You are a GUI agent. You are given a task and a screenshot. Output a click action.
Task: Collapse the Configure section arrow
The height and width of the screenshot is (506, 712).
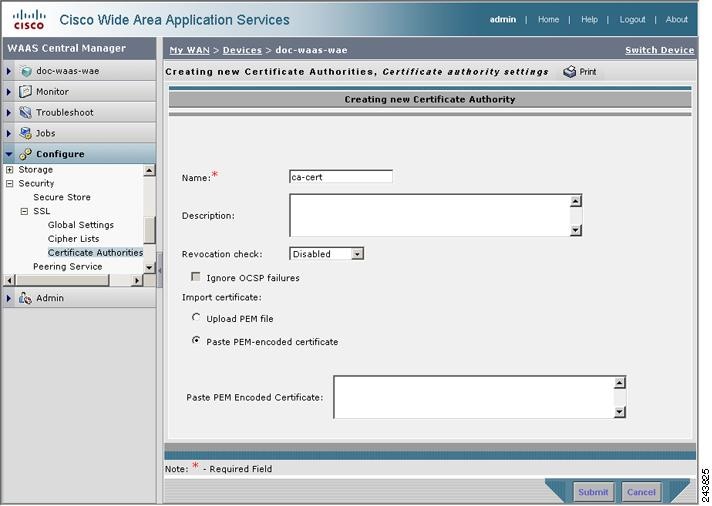9,154
